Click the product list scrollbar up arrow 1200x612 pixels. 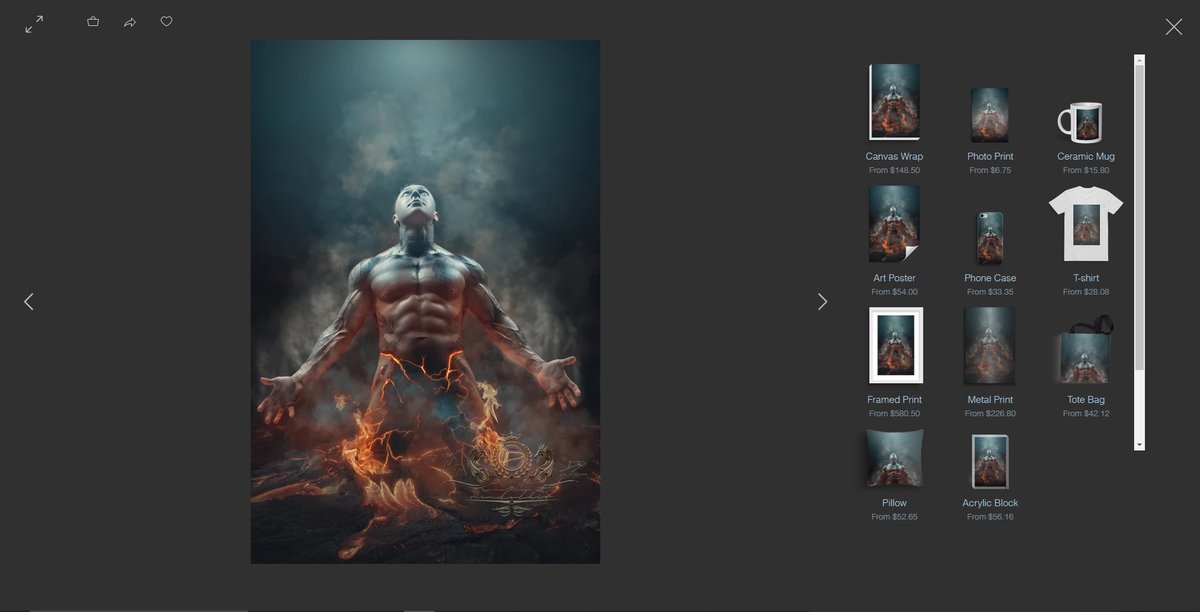coord(1139,60)
